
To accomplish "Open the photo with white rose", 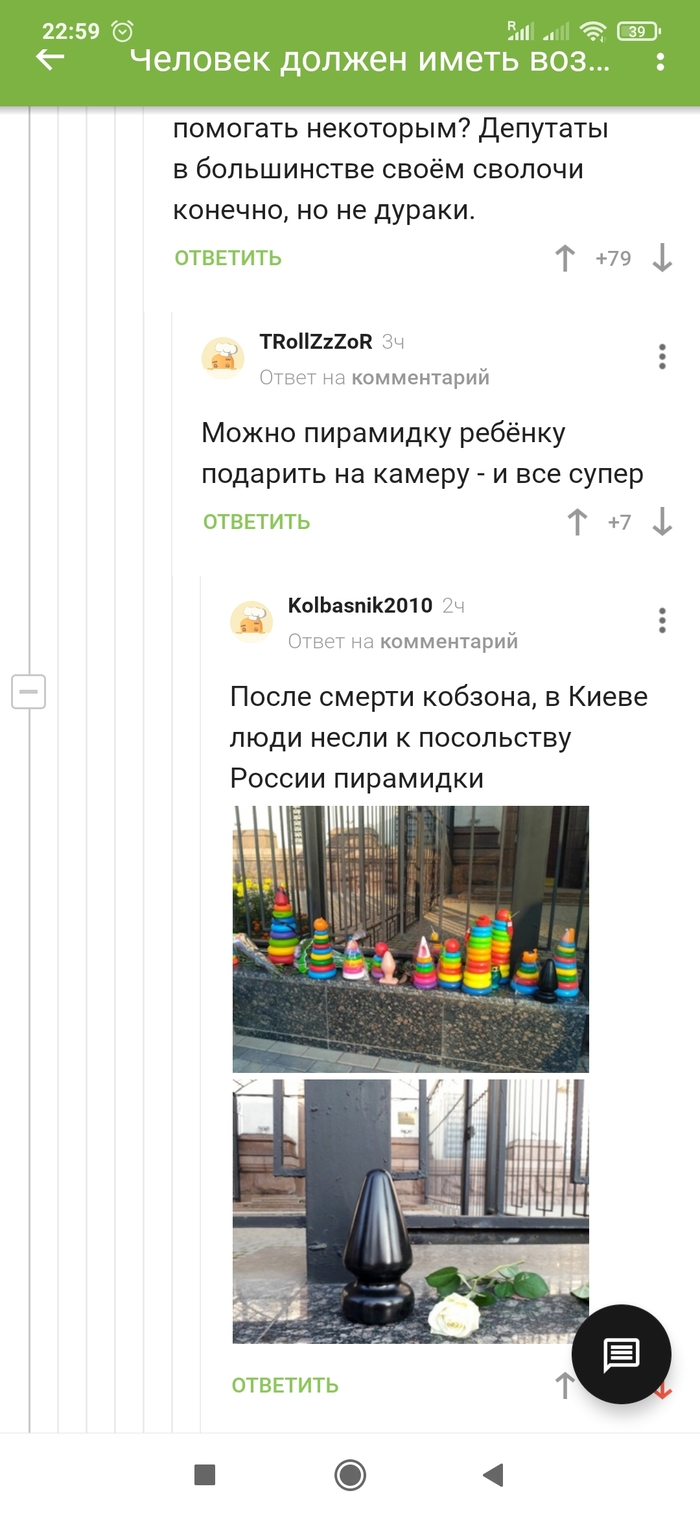I will pyautogui.click(x=411, y=1211).
